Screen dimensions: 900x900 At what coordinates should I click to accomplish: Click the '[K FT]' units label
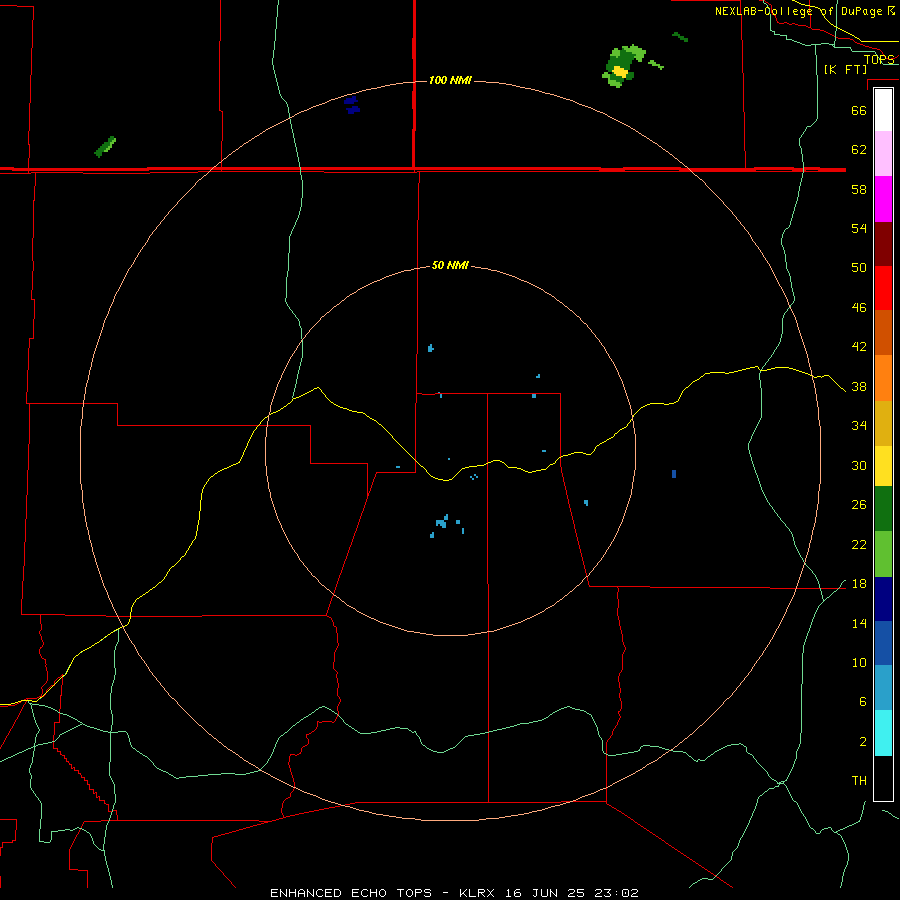pos(846,69)
